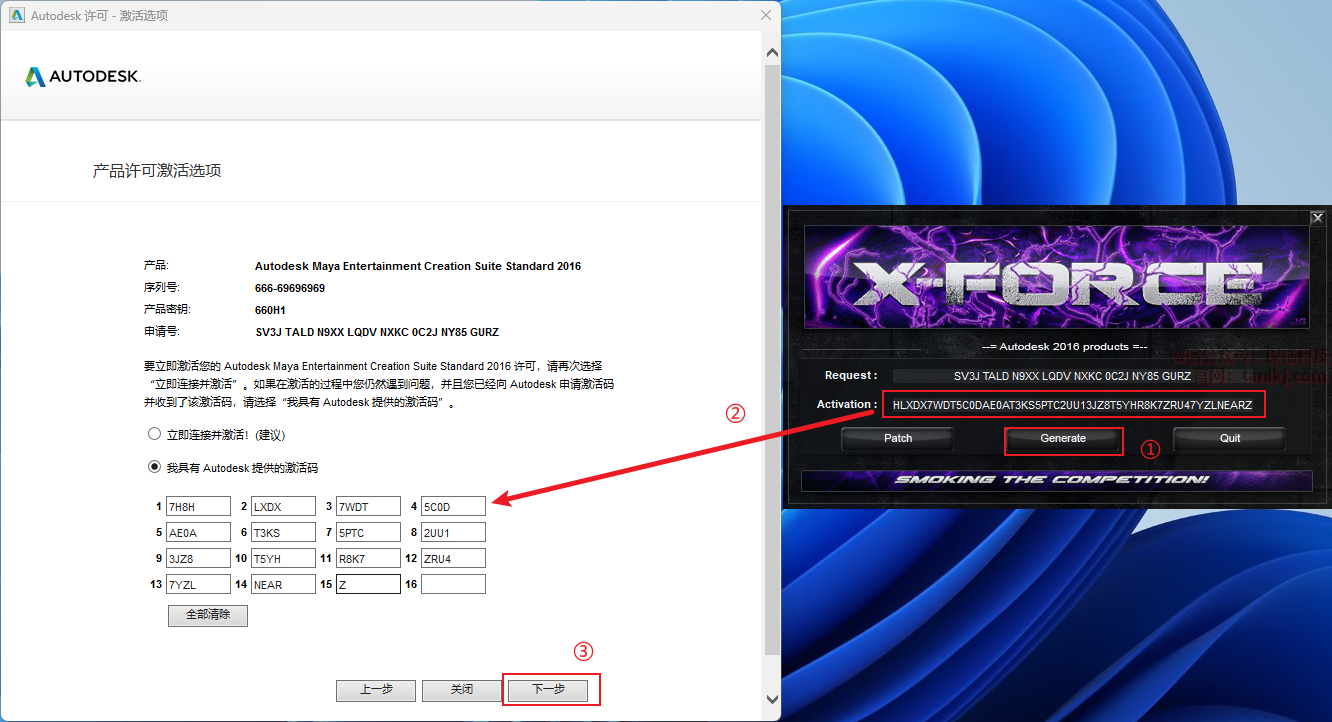Click the "Autodesk 2016 products" caption in X-Force
Screen dimensions: 1332x722
click(1065, 346)
